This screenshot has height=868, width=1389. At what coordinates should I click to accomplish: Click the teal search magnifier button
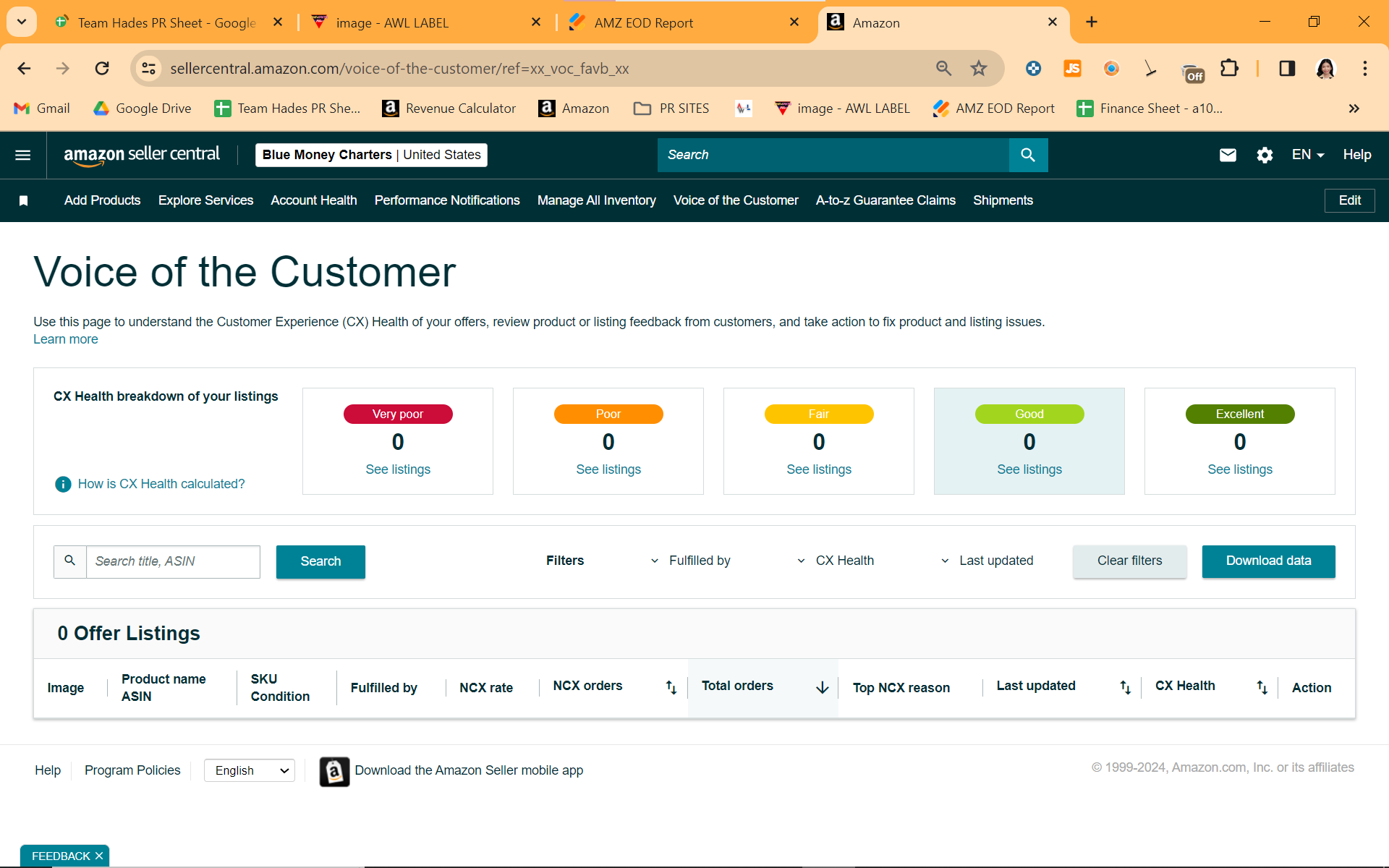coord(1028,155)
